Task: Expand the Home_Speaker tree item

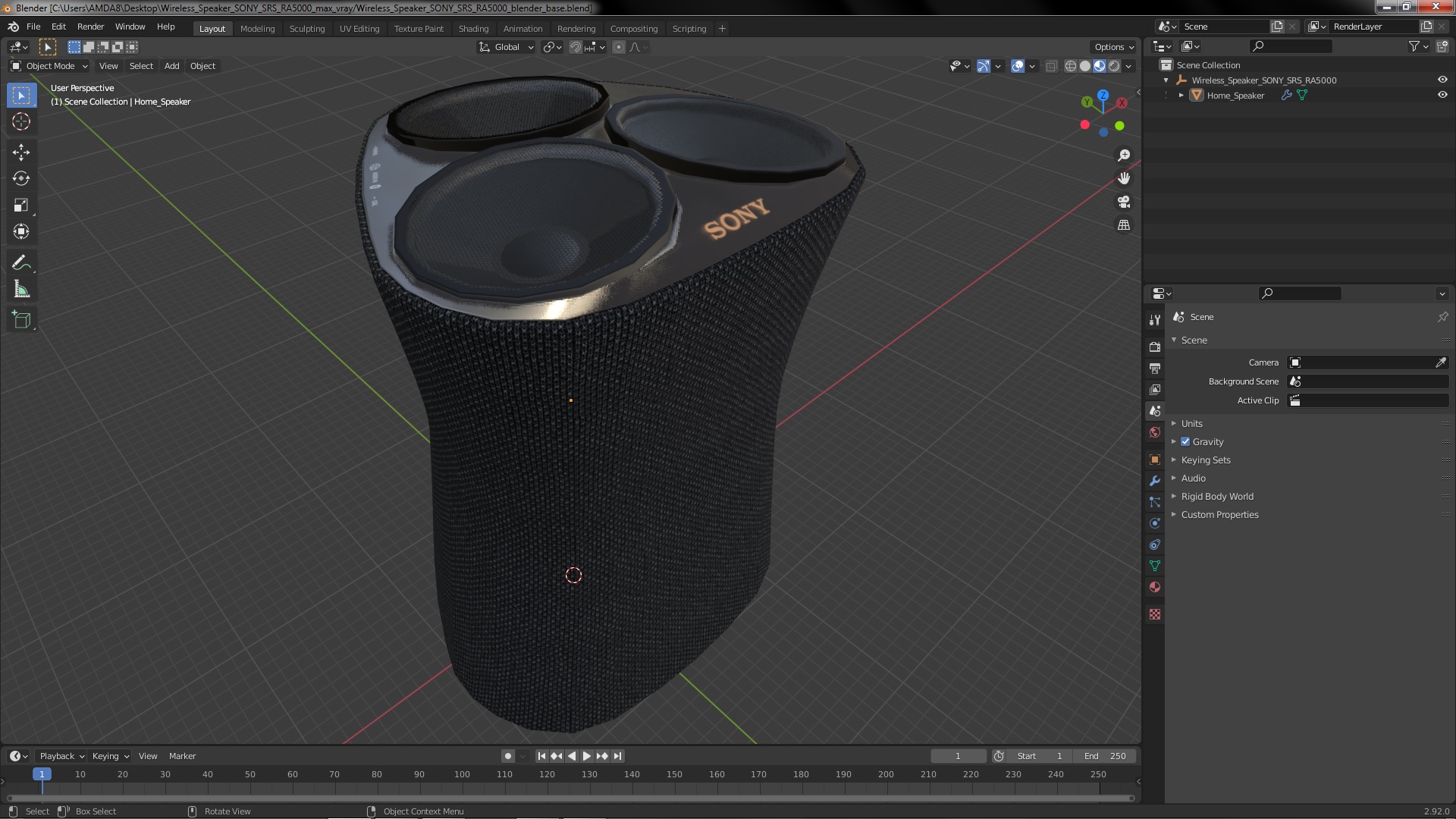Action: (1181, 95)
